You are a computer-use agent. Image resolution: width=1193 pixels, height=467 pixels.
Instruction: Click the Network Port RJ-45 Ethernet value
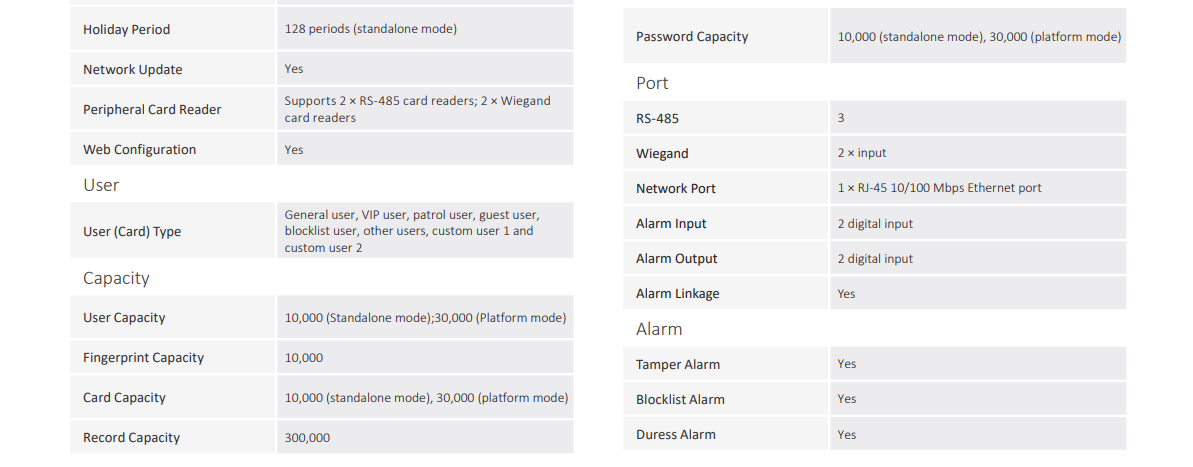tap(940, 188)
